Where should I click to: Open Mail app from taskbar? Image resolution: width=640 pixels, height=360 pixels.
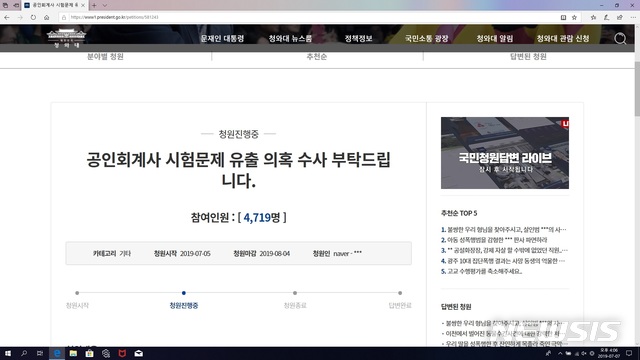139,353
